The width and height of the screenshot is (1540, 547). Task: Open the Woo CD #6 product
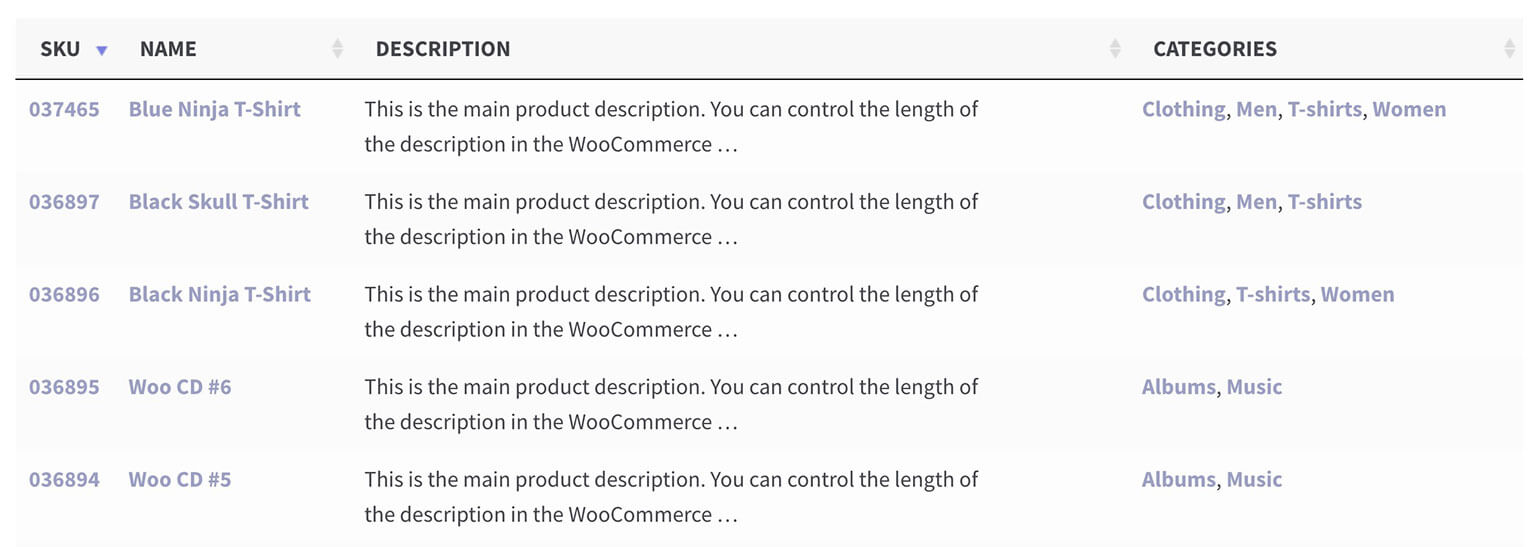coord(180,386)
